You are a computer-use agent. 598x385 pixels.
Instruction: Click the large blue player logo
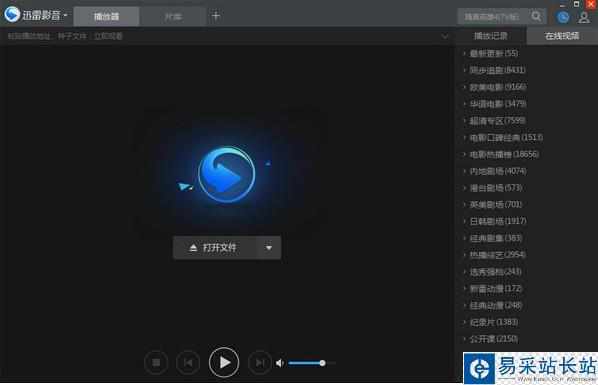[227, 174]
